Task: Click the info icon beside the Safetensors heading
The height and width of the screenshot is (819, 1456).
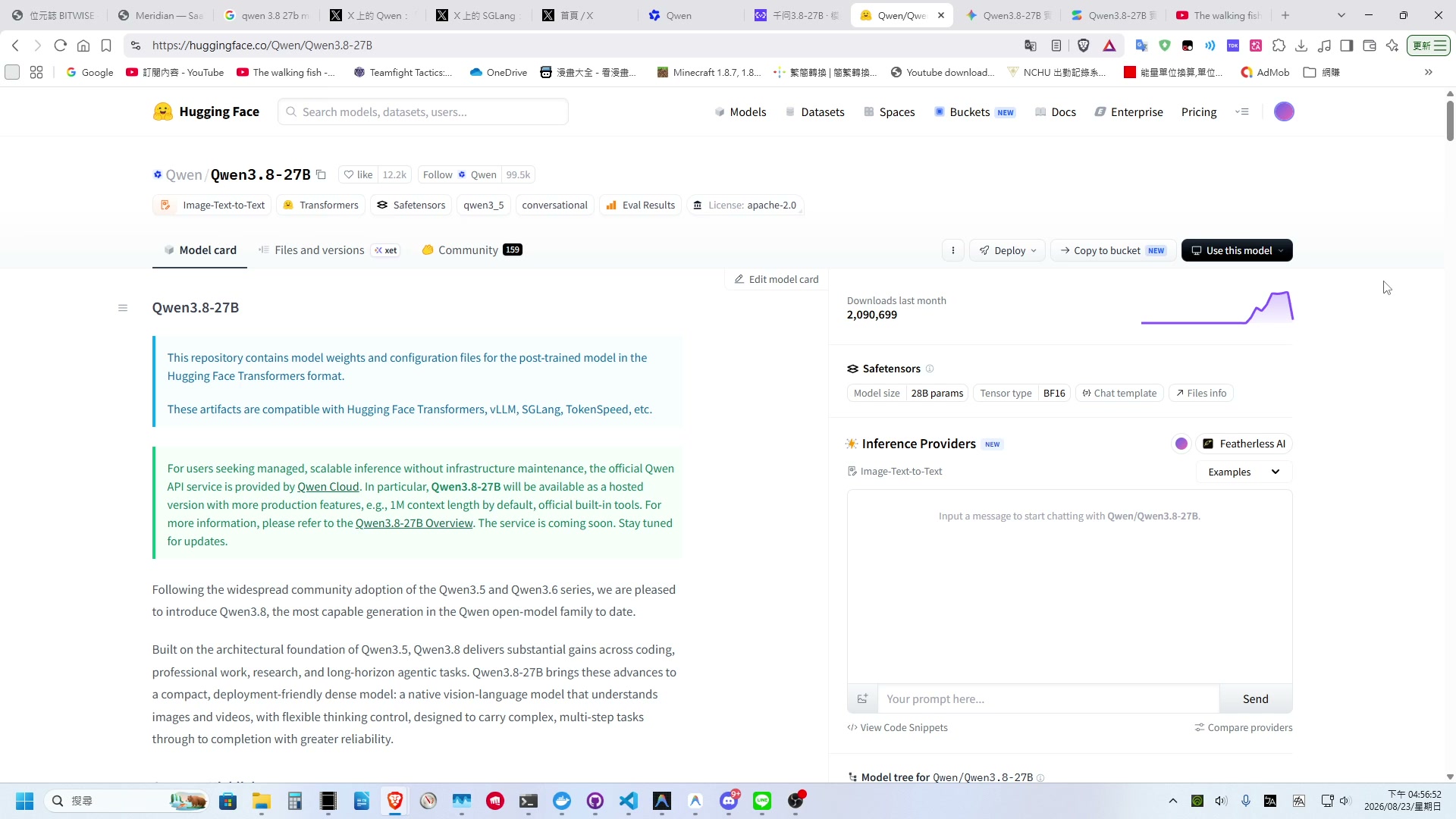Action: click(x=930, y=369)
